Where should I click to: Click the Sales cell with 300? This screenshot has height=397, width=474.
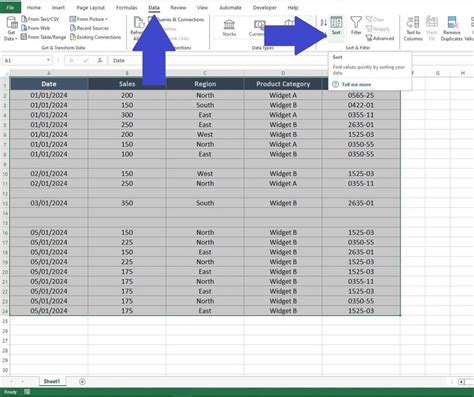pyautogui.click(x=127, y=115)
